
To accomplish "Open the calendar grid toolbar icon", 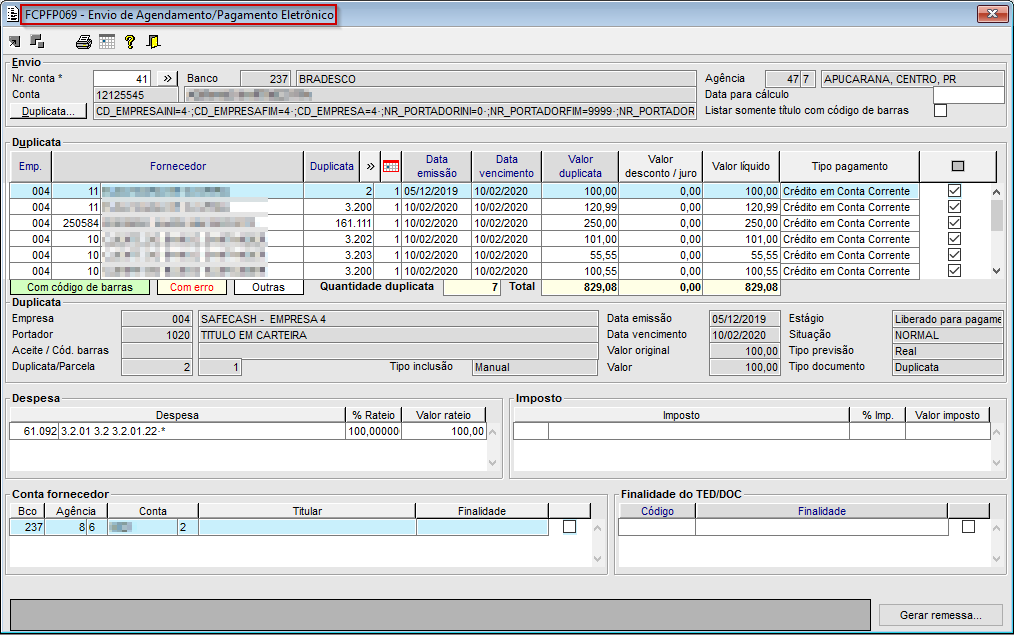I will point(107,42).
